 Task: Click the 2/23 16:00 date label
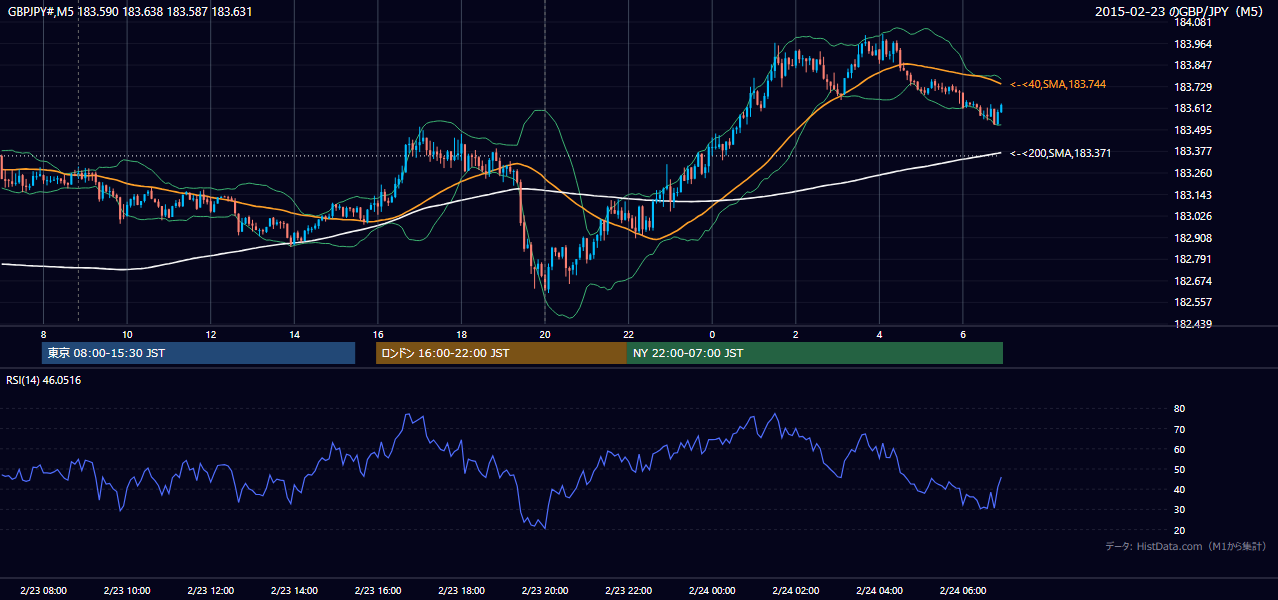tap(377, 591)
